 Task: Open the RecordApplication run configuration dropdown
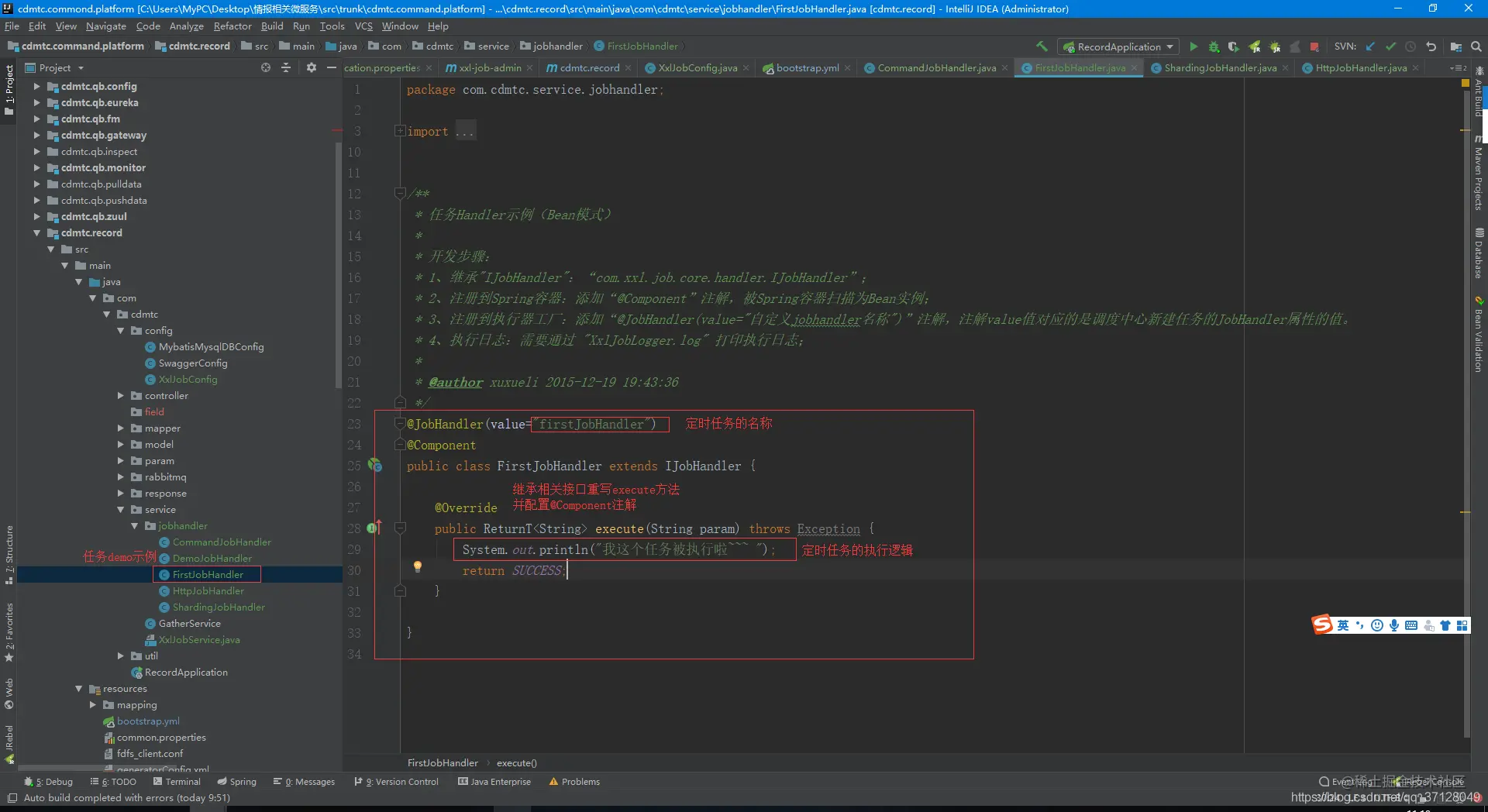pyautogui.click(x=1119, y=46)
